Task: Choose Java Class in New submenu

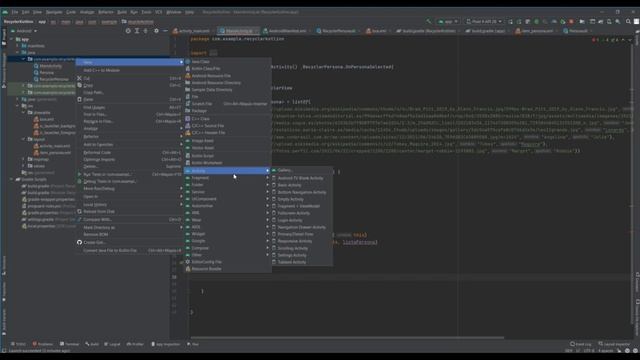Action: click(227, 62)
